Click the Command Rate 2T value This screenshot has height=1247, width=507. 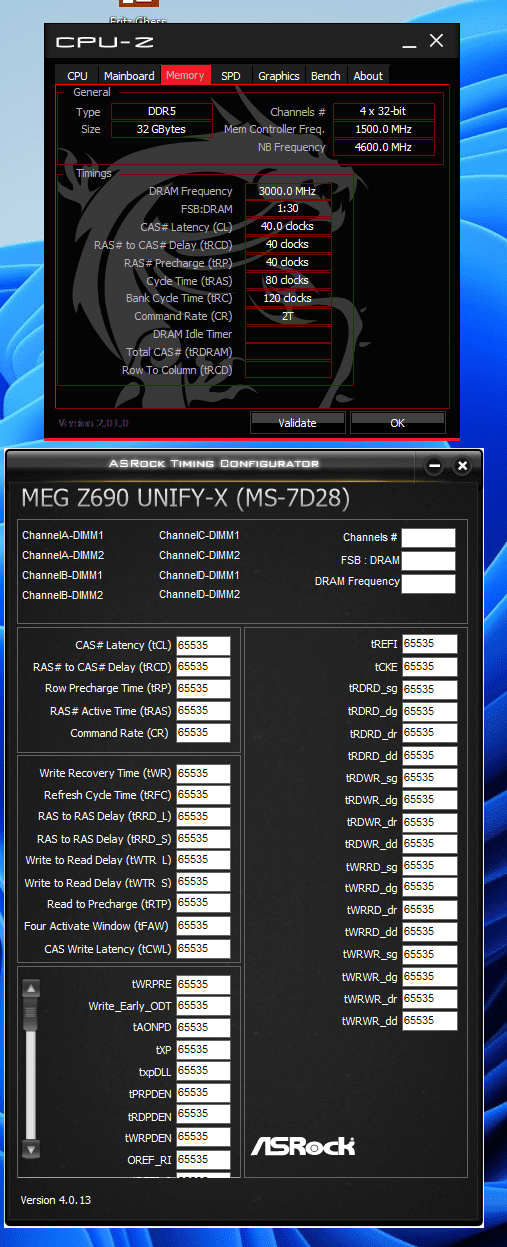288,317
